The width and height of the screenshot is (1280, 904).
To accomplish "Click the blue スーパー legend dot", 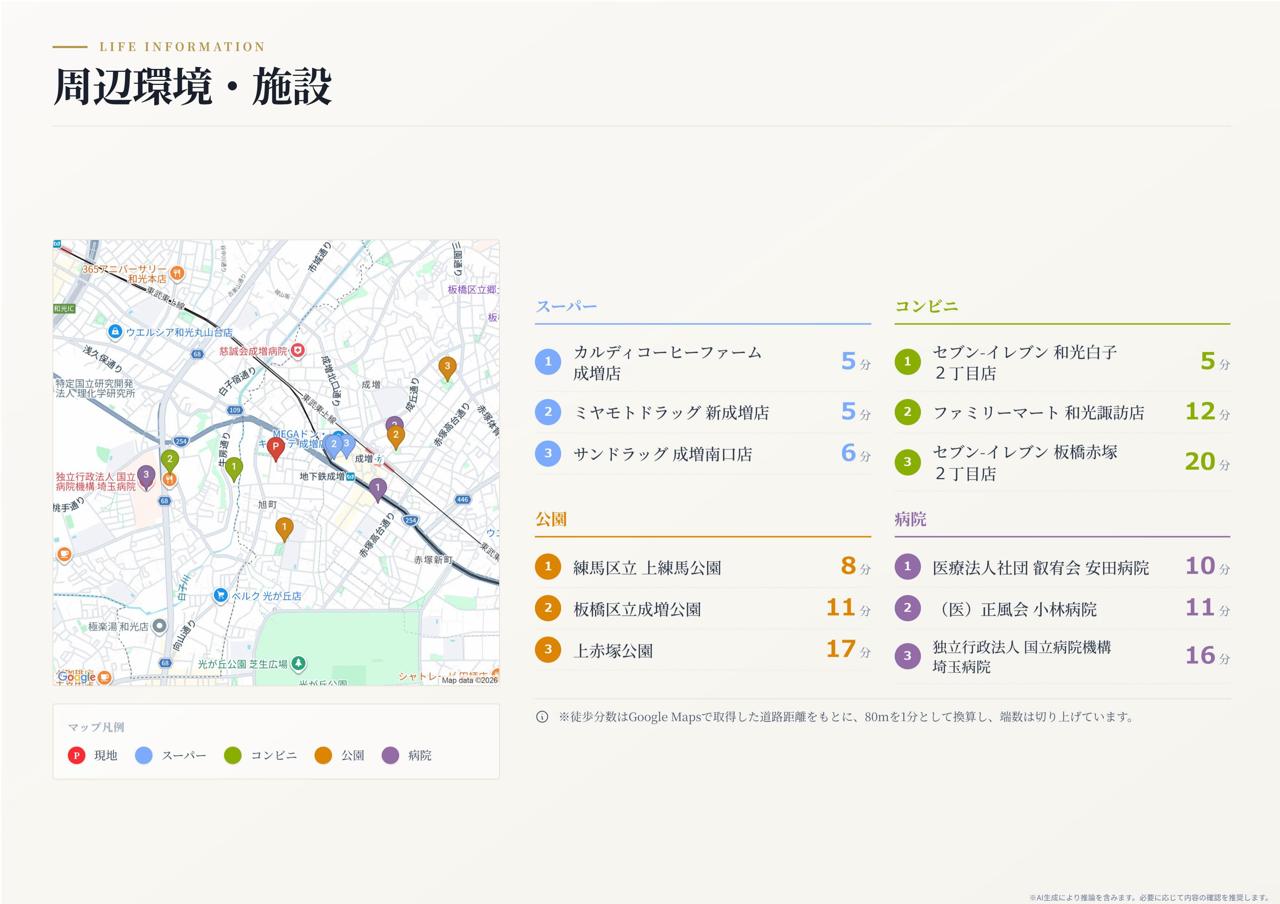I will pyautogui.click(x=144, y=755).
